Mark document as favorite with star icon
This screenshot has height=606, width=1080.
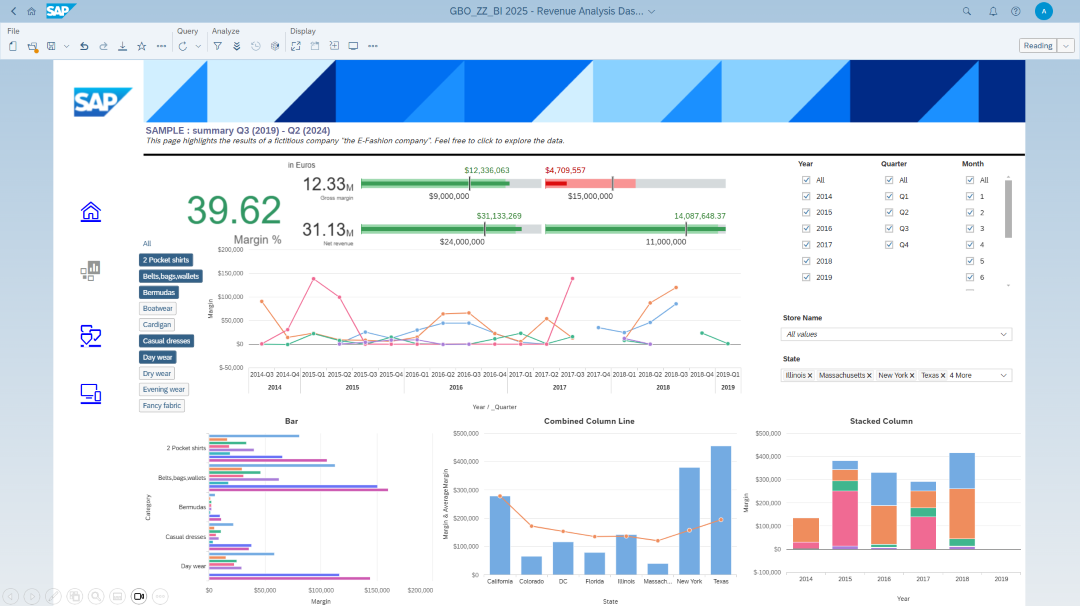pos(141,46)
